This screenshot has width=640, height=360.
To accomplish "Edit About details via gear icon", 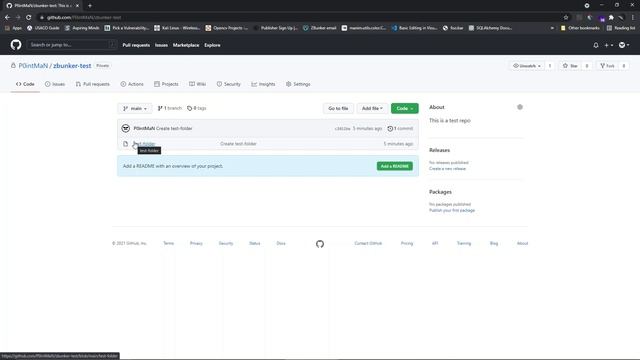I will pos(520,107).
